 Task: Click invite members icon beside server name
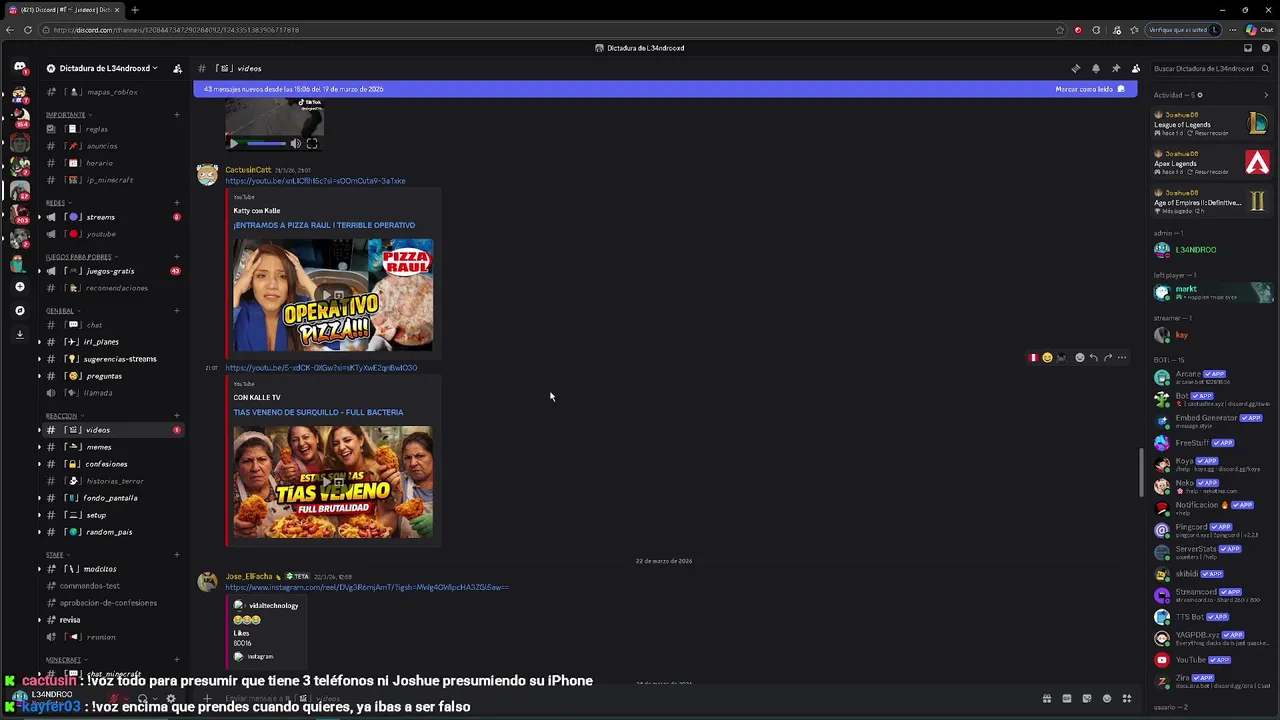[177, 68]
